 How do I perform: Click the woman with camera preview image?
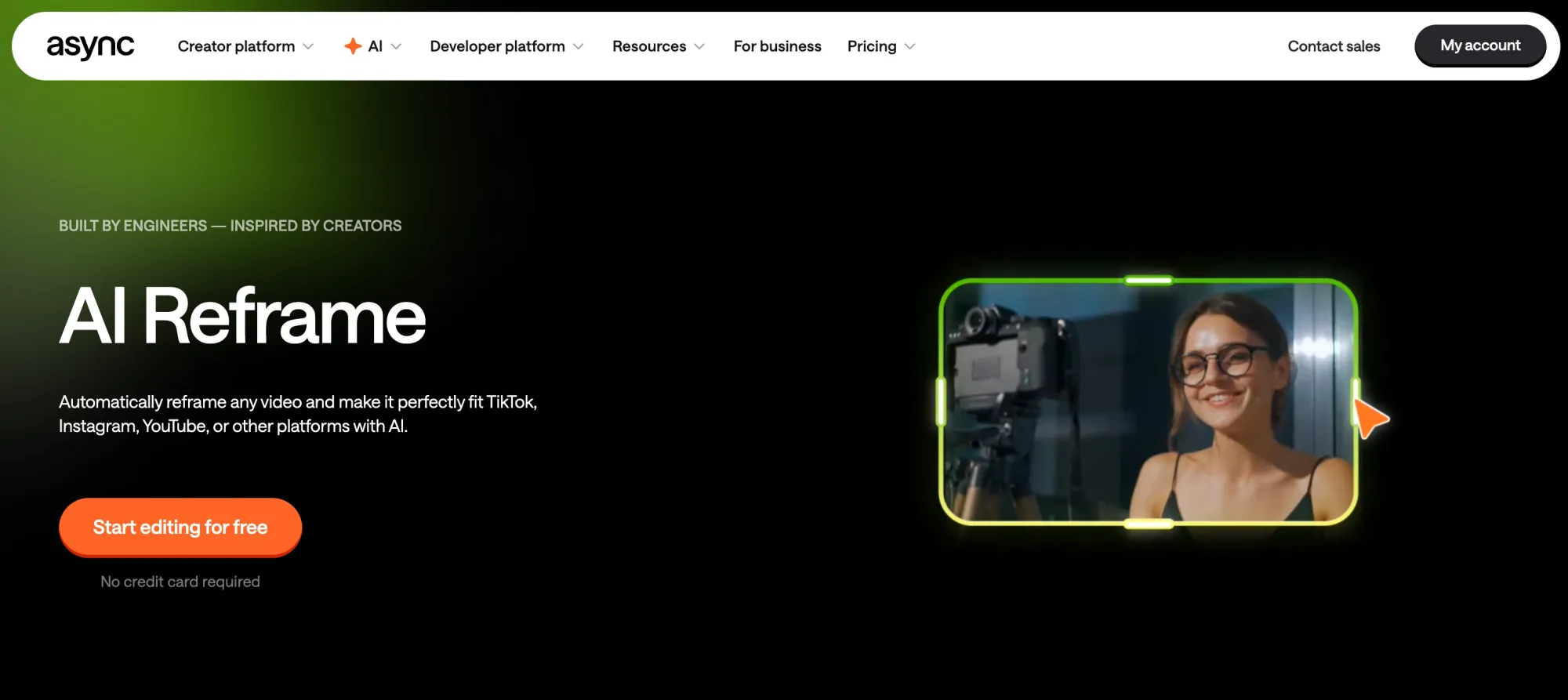tap(1148, 401)
